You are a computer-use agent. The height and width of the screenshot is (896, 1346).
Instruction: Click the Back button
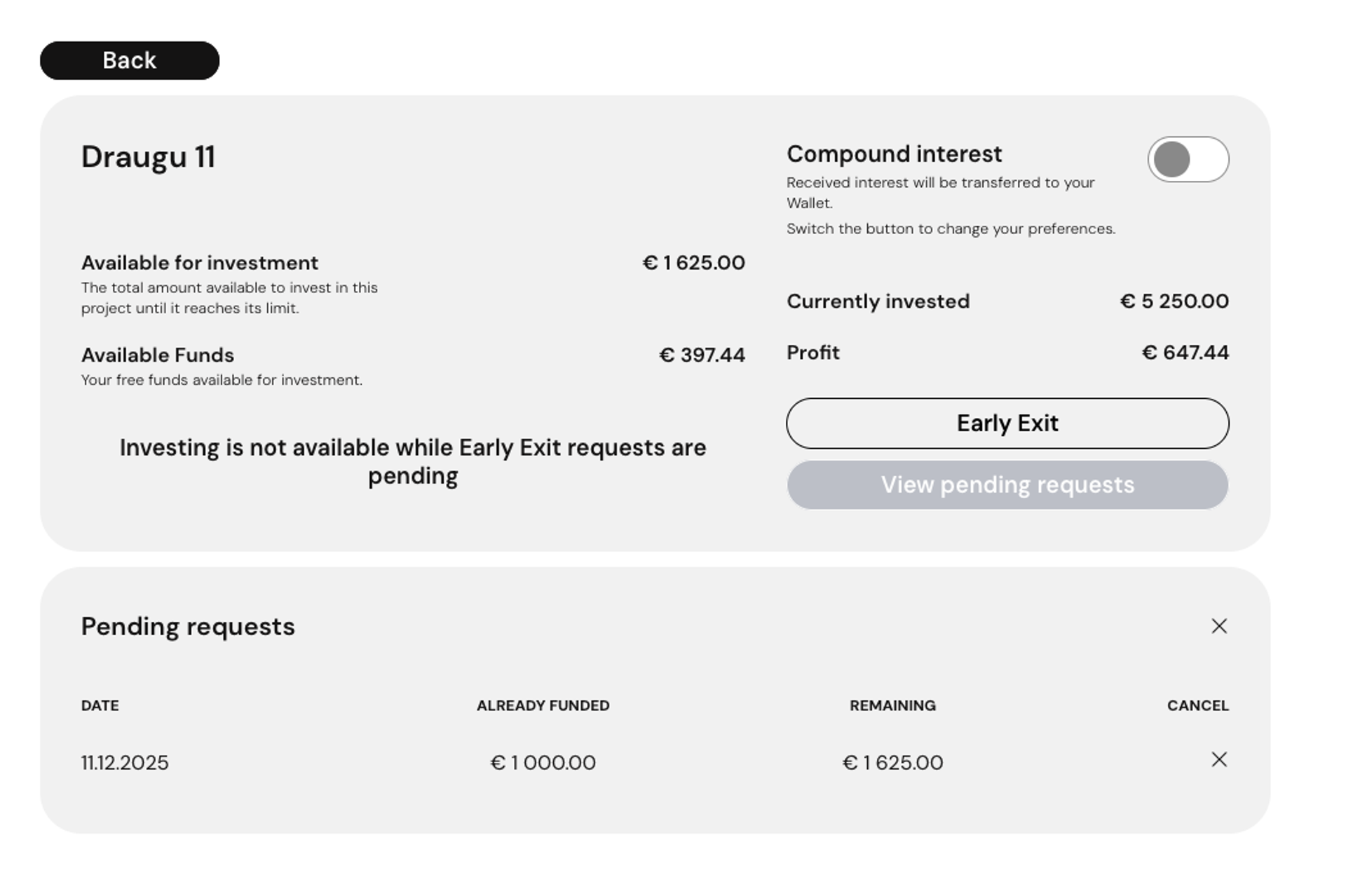coord(130,60)
